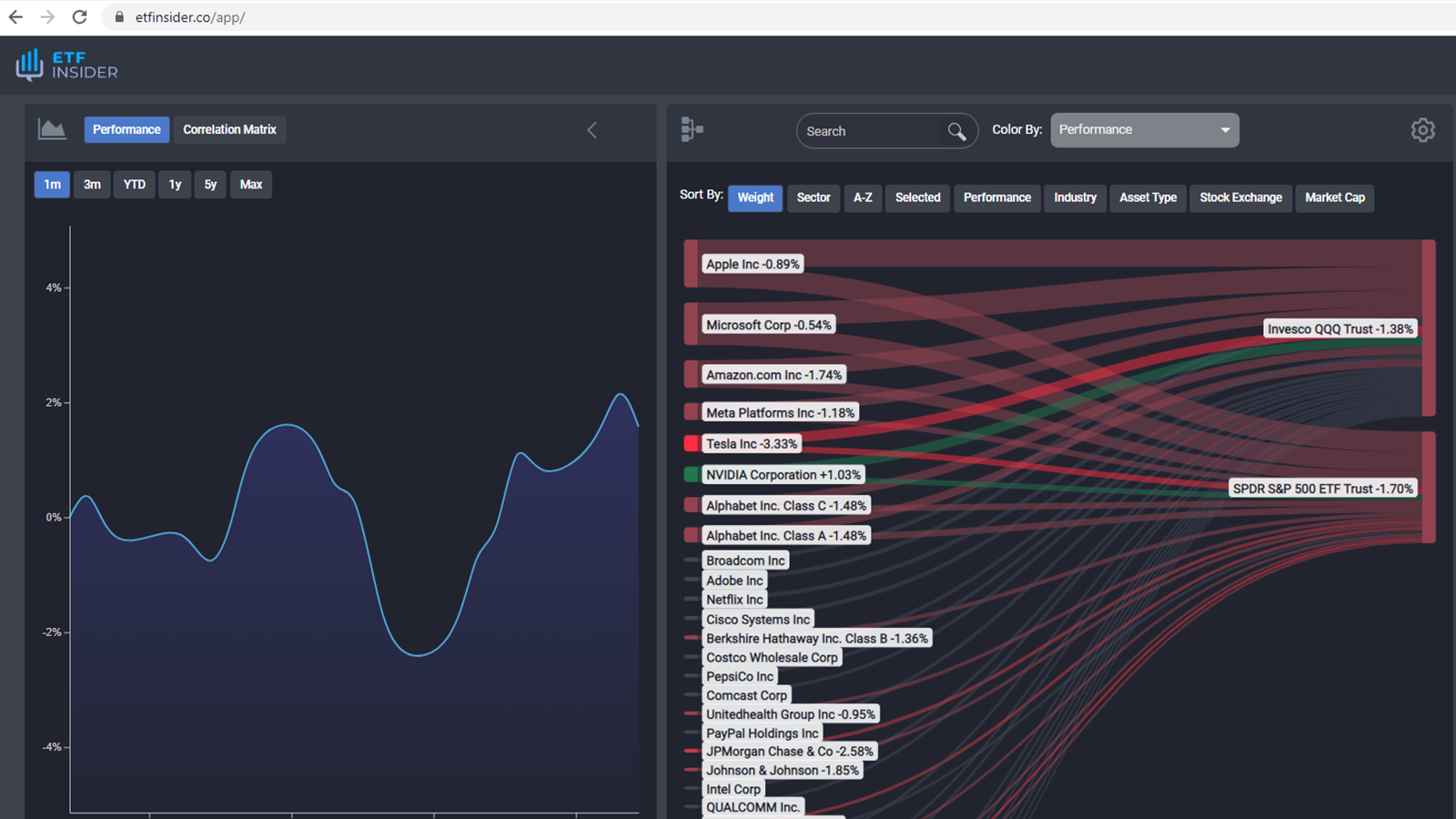The height and width of the screenshot is (819, 1456).
Task: Click the Netflix Inc label
Action: (734, 600)
